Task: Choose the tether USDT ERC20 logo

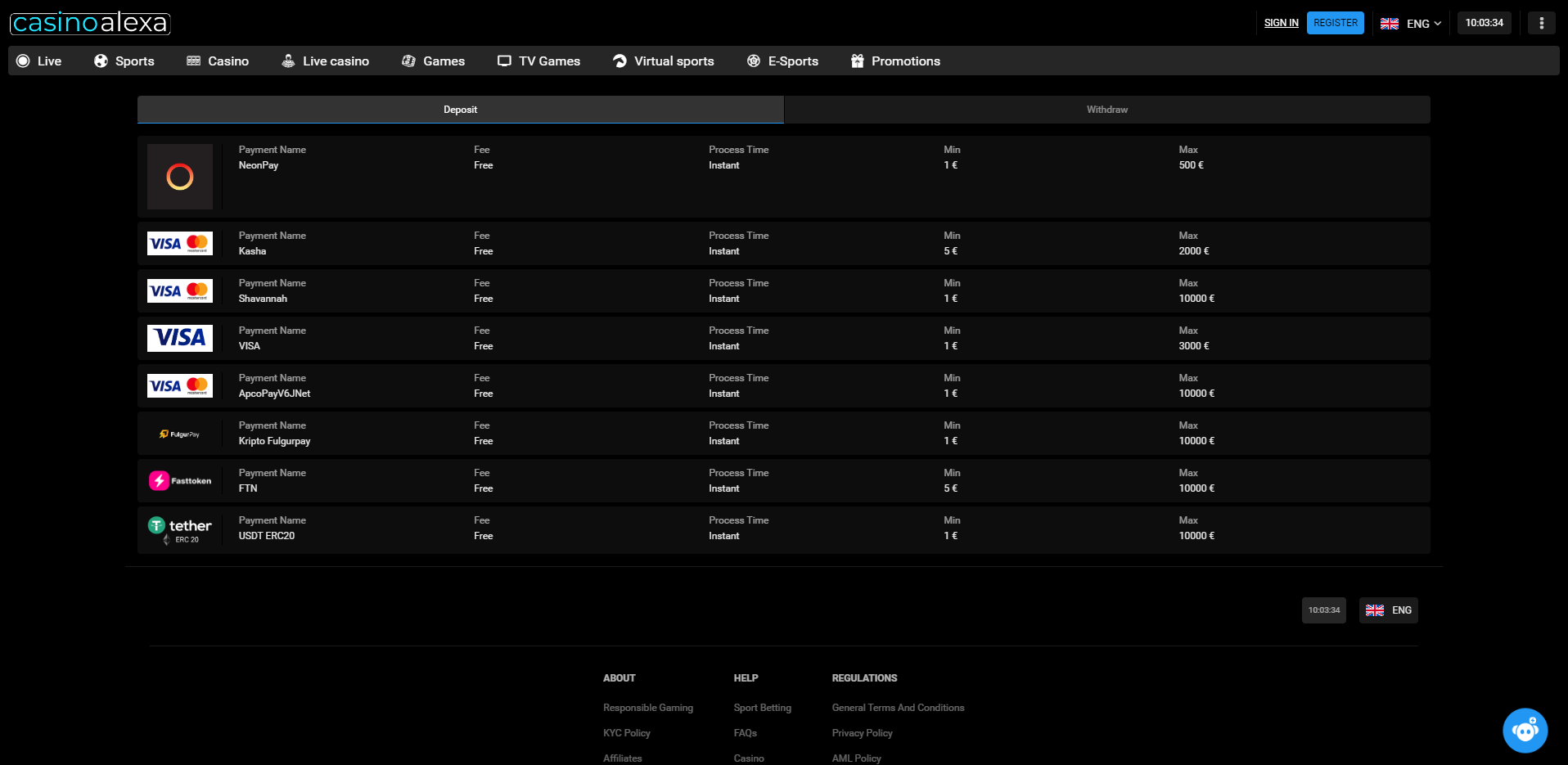Action: pyautogui.click(x=180, y=529)
